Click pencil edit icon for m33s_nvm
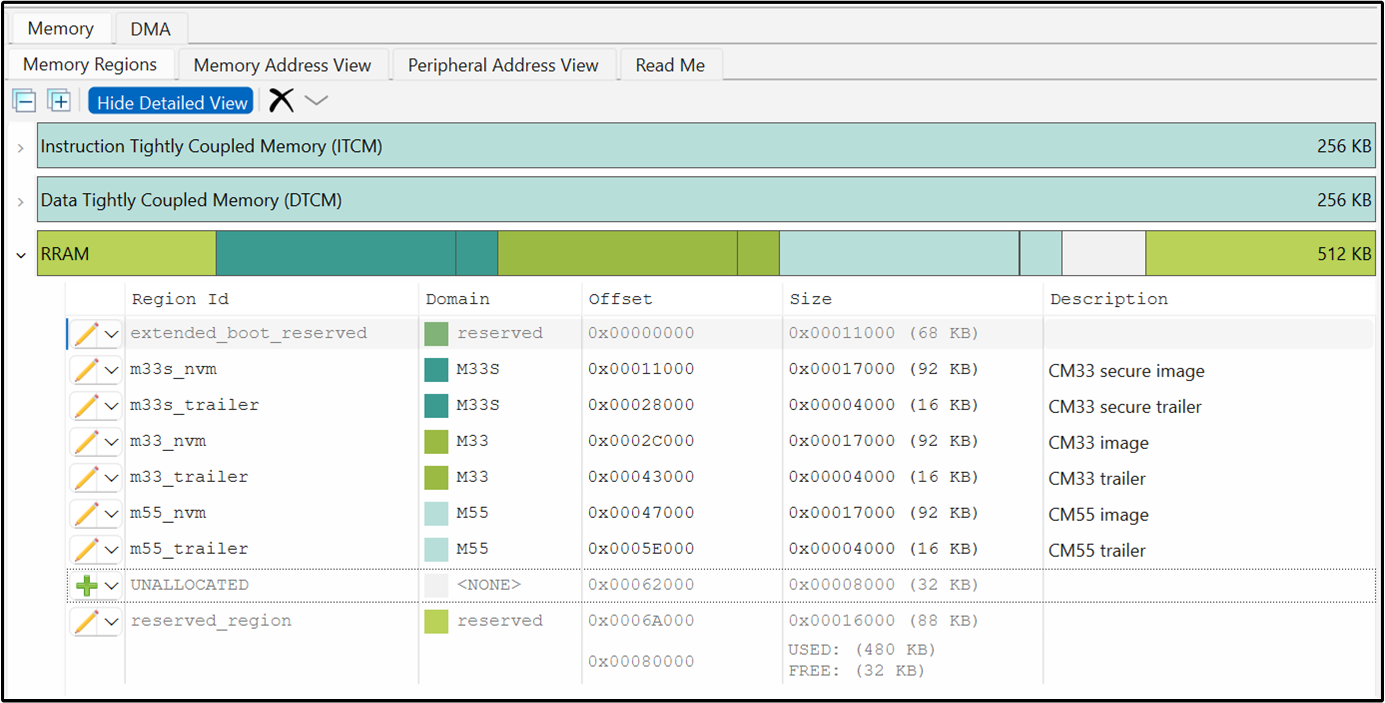Image resolution: width=1385 pixels, height=703 pixels. pos(86,370)
